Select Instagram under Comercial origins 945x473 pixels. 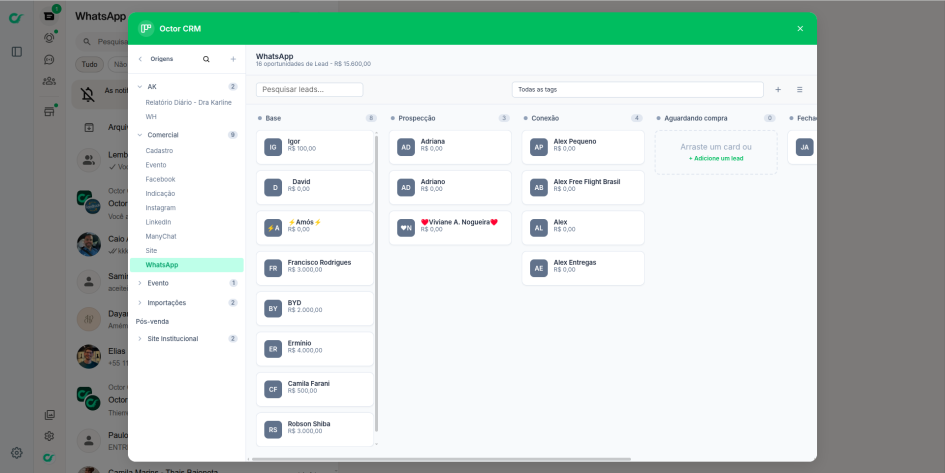(160, 207)
